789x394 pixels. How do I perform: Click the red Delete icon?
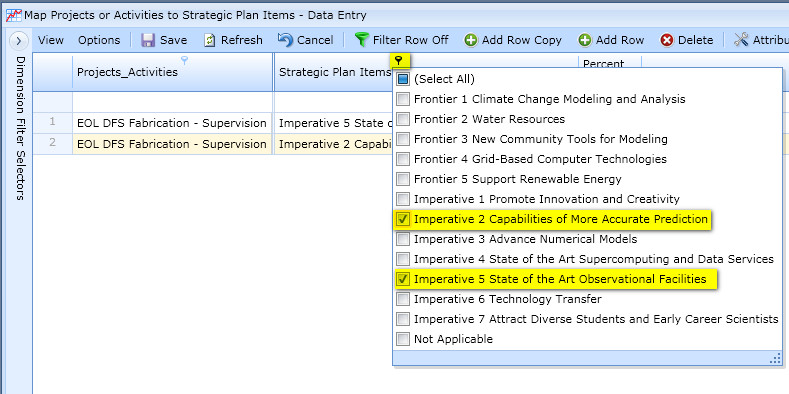667,40
